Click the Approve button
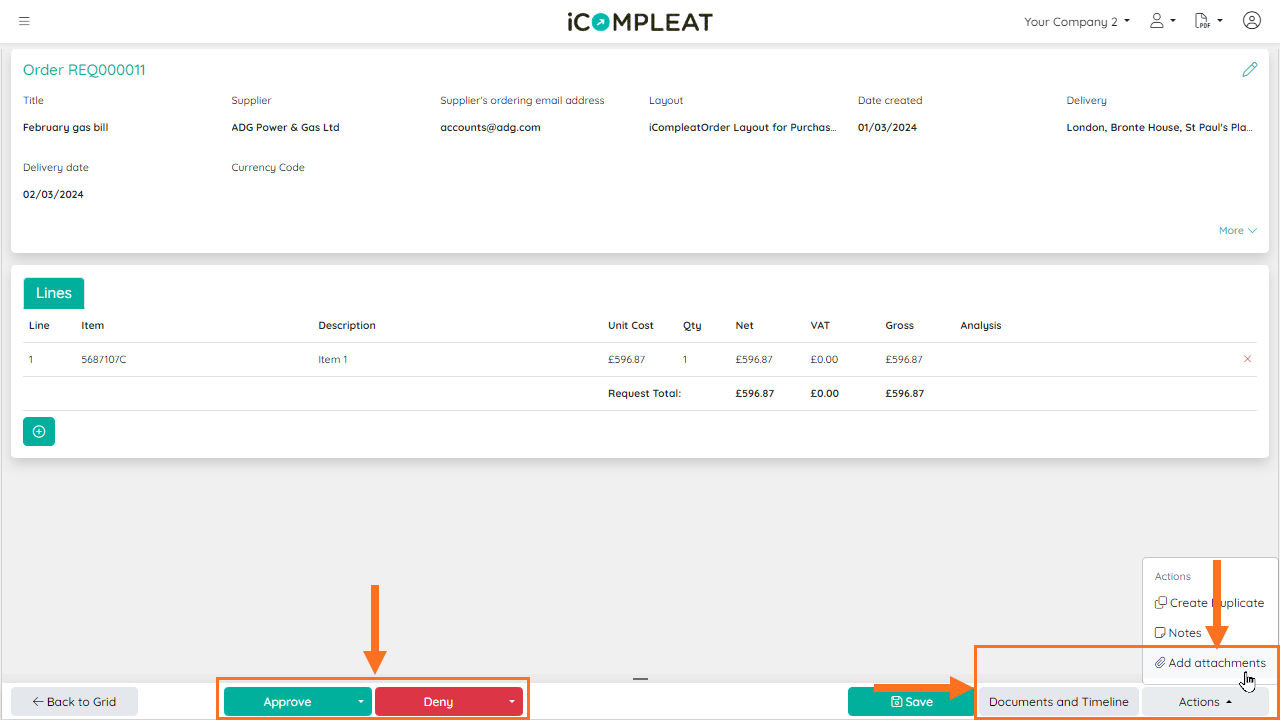The width and height of the screenshot is (1280, 720). click(287, 702)
